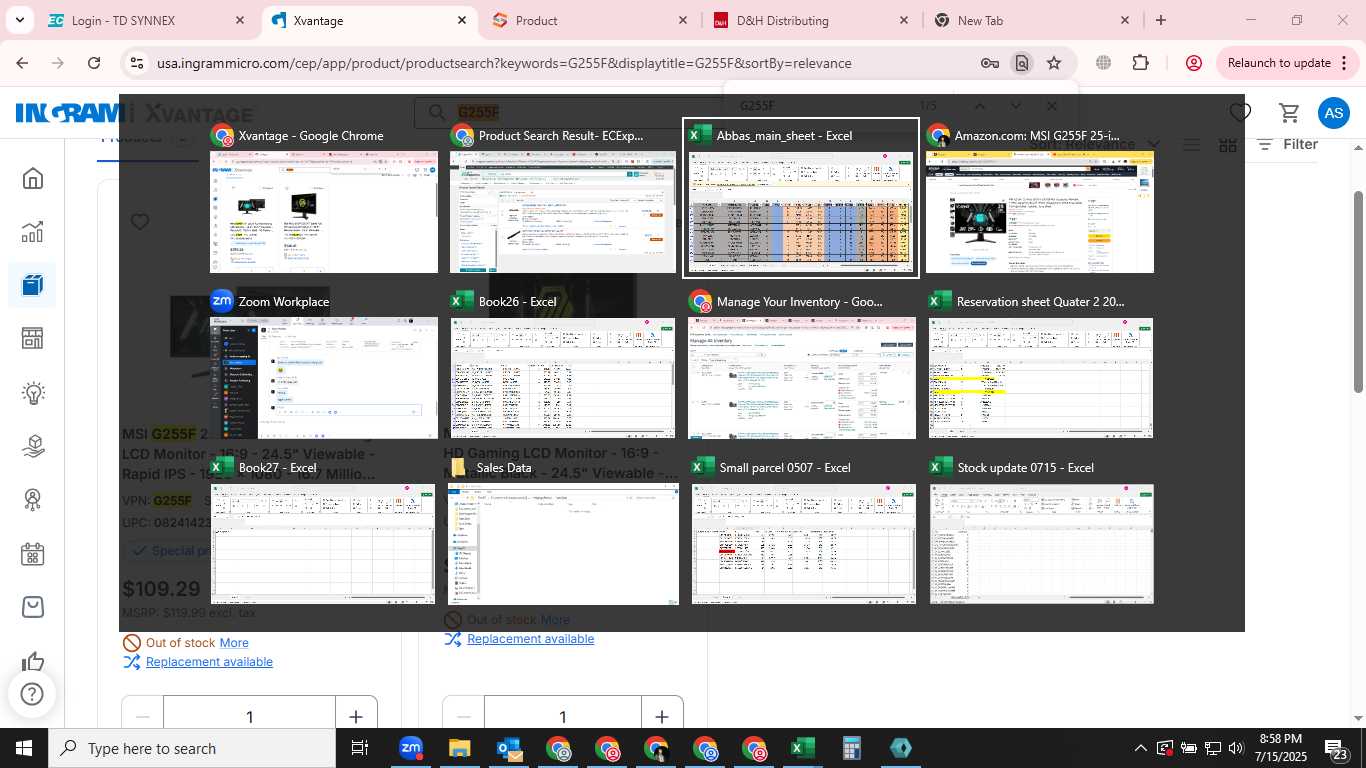Open the More link beside first Out of stock

[x=234, y=643]
